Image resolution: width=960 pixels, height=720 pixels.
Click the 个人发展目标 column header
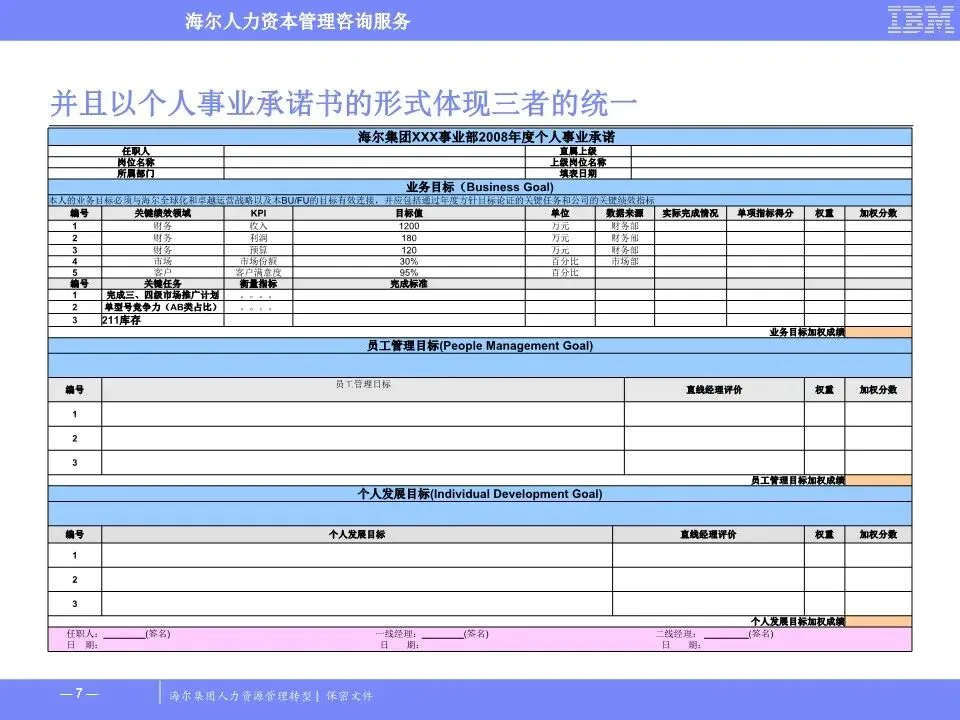357,534
